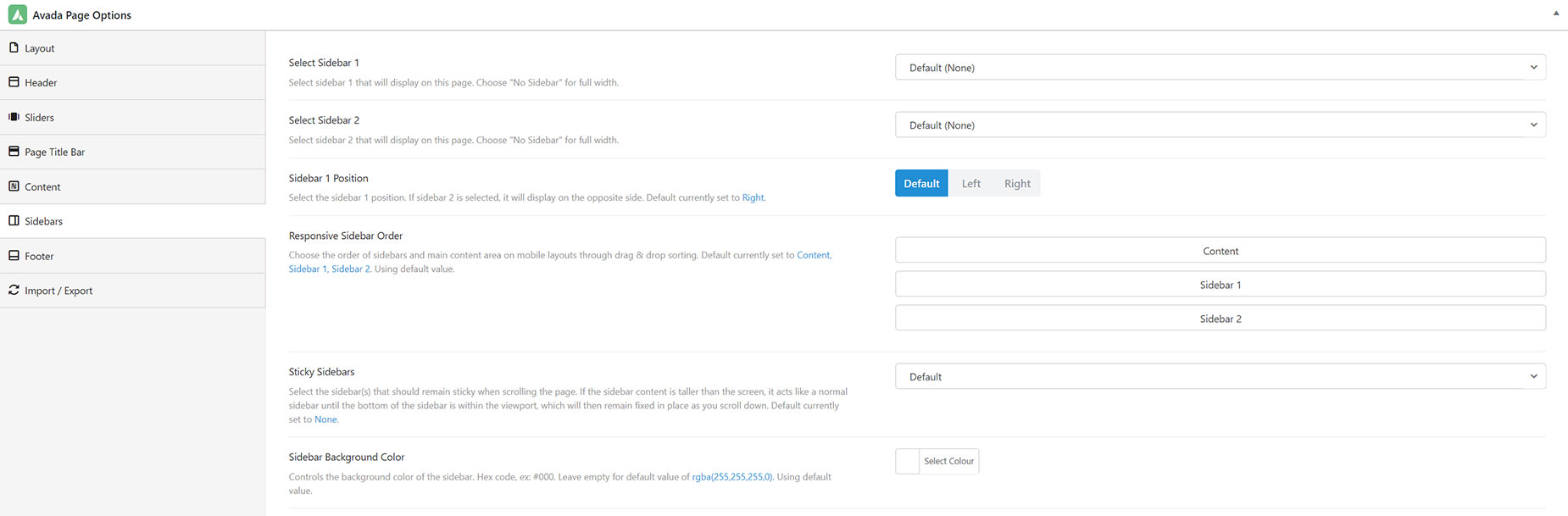Open the Select Sidebar 1 dropdown
The width and height of the screenshot is (1568, 516).
(x=1220, y=68)
